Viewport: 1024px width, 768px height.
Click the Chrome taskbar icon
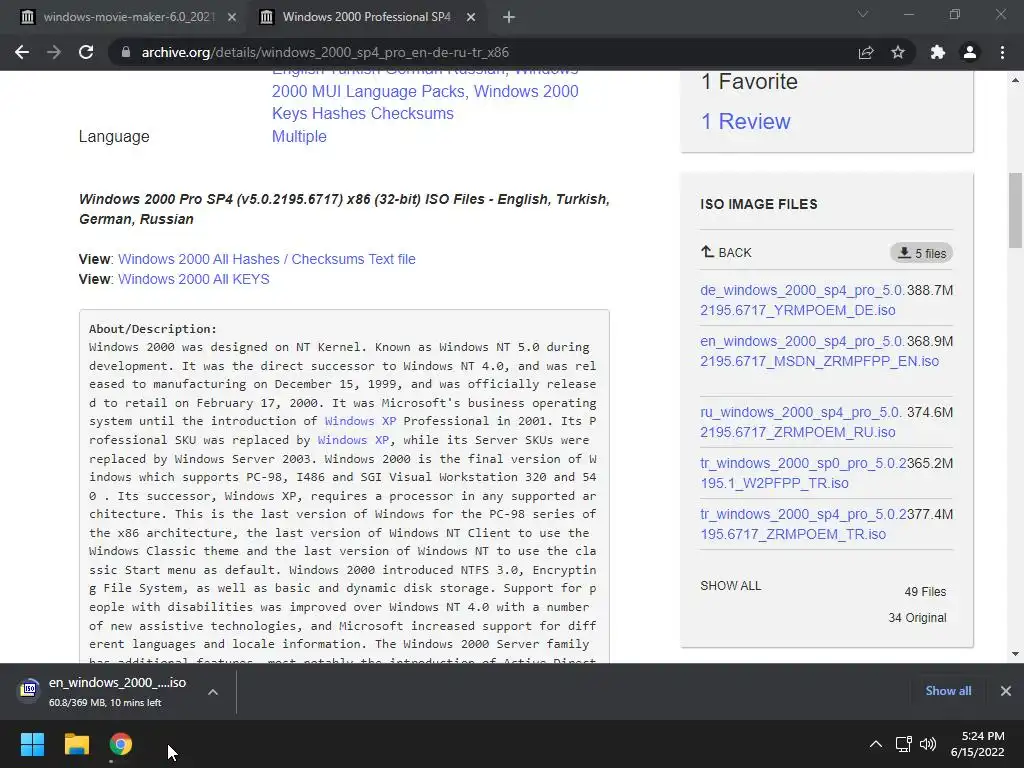(121, 744)
